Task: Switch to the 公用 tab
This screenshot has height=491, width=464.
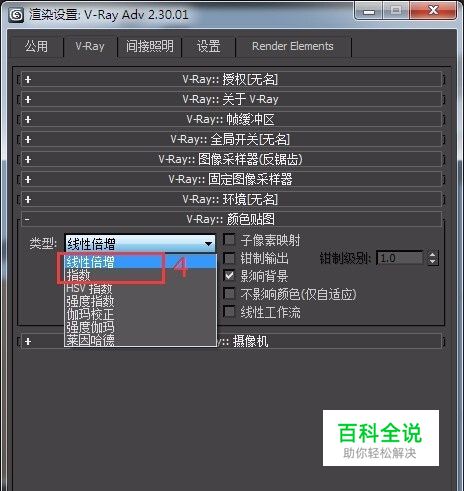Action: pos(37,47)
